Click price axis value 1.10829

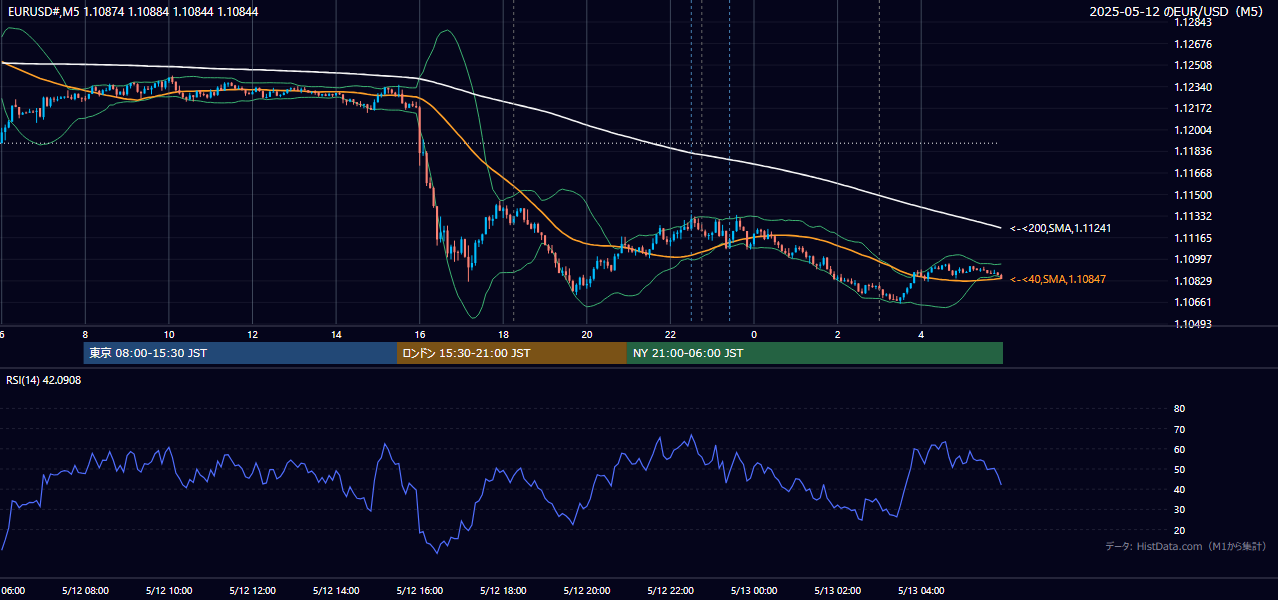(1194, 281)
